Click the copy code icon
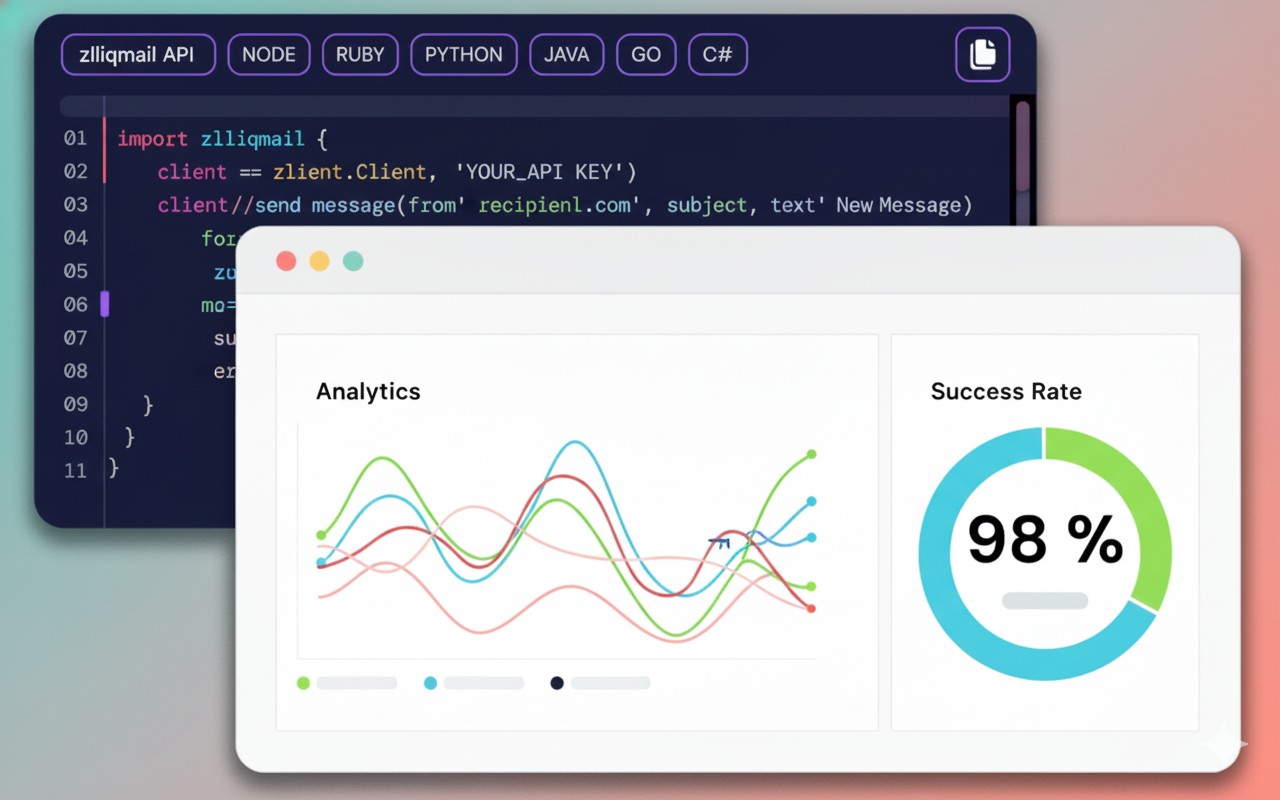 coord(982,54)
